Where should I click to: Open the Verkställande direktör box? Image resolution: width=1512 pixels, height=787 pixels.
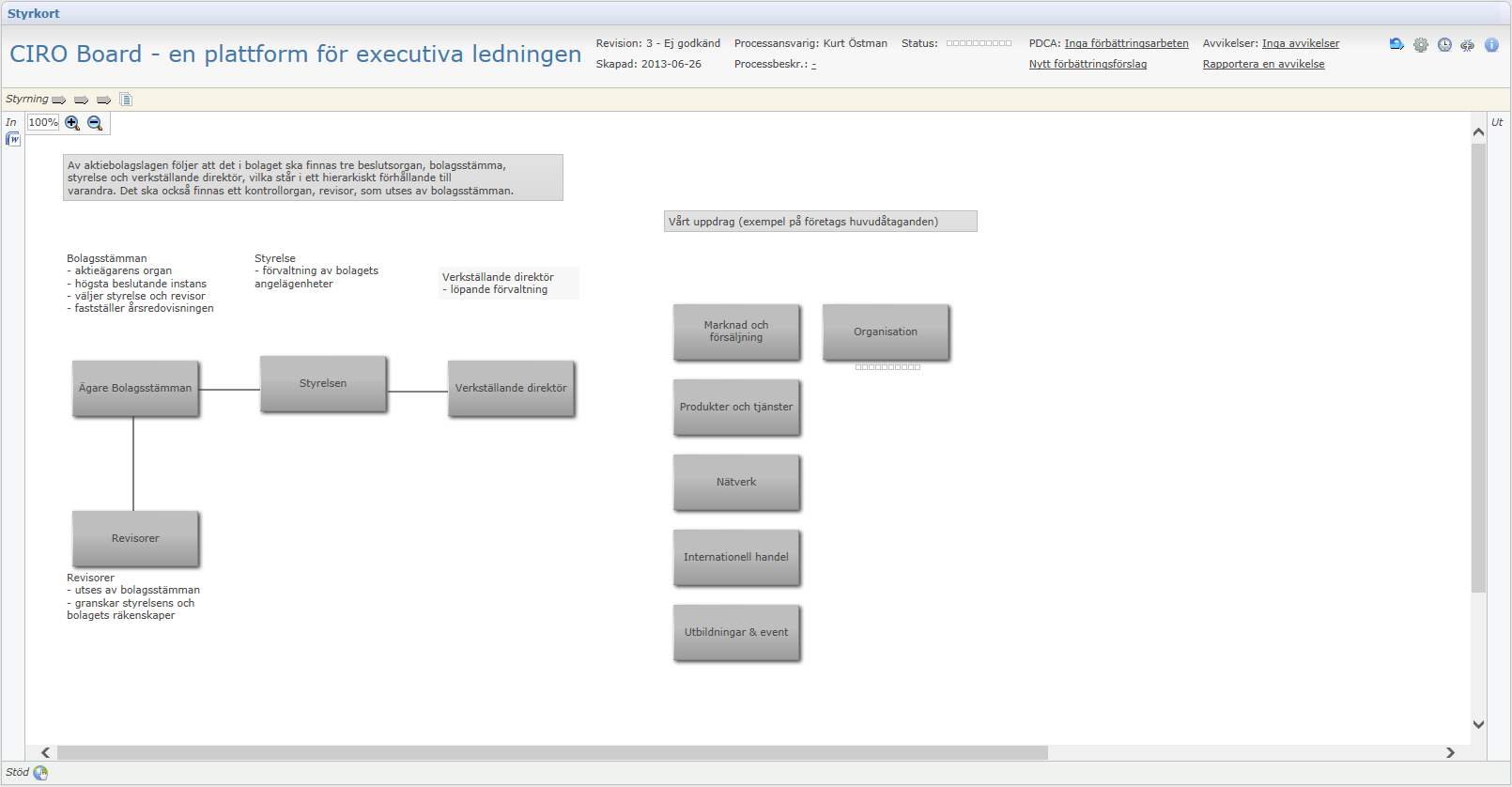511,388
